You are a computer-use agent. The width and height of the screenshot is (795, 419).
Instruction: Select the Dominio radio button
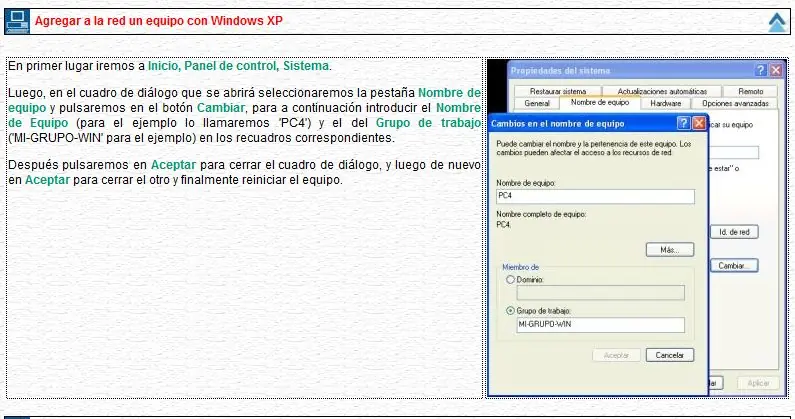tap(511, 280)
